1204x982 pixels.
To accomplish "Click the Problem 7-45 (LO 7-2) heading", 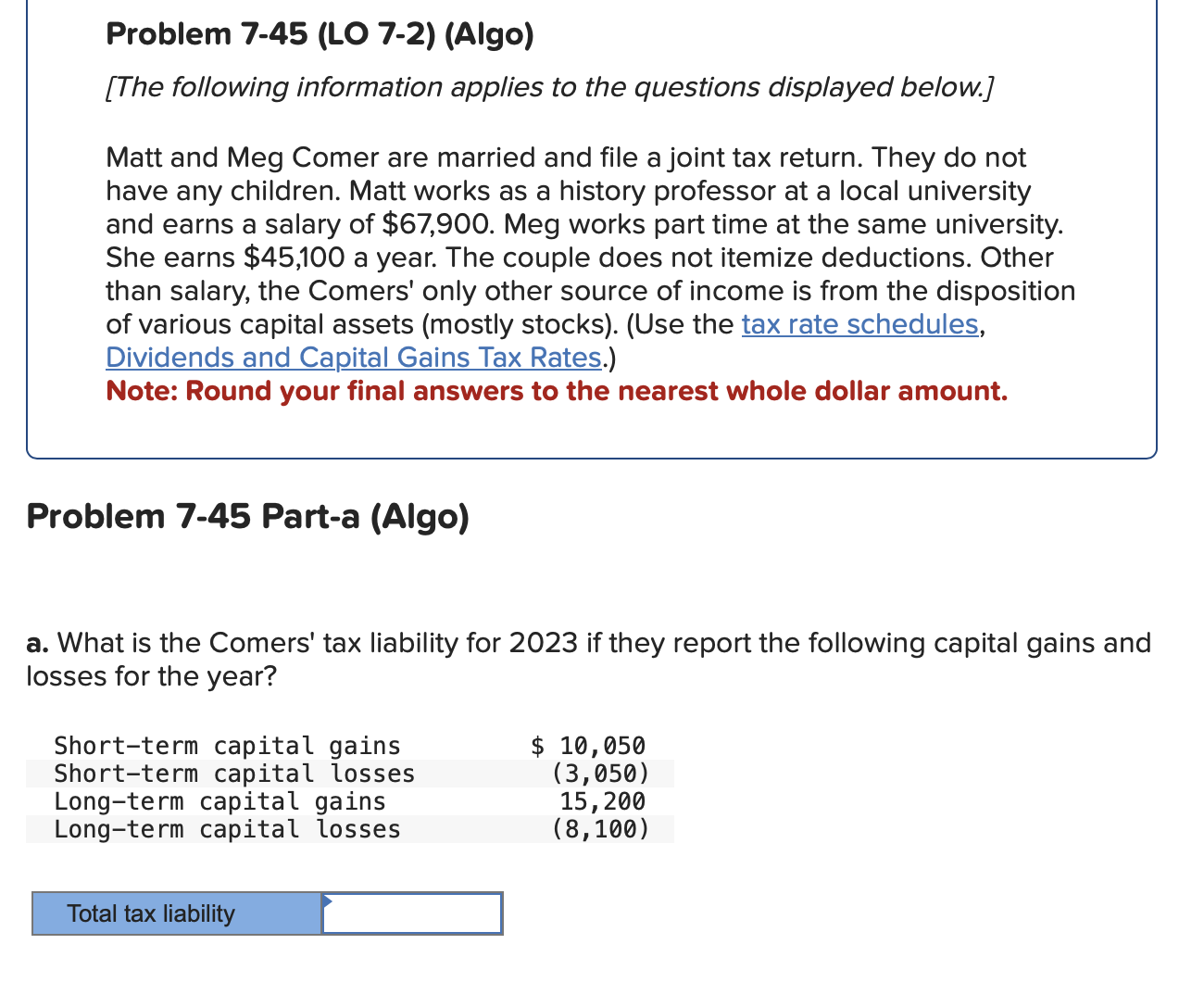I will point(320,33).
